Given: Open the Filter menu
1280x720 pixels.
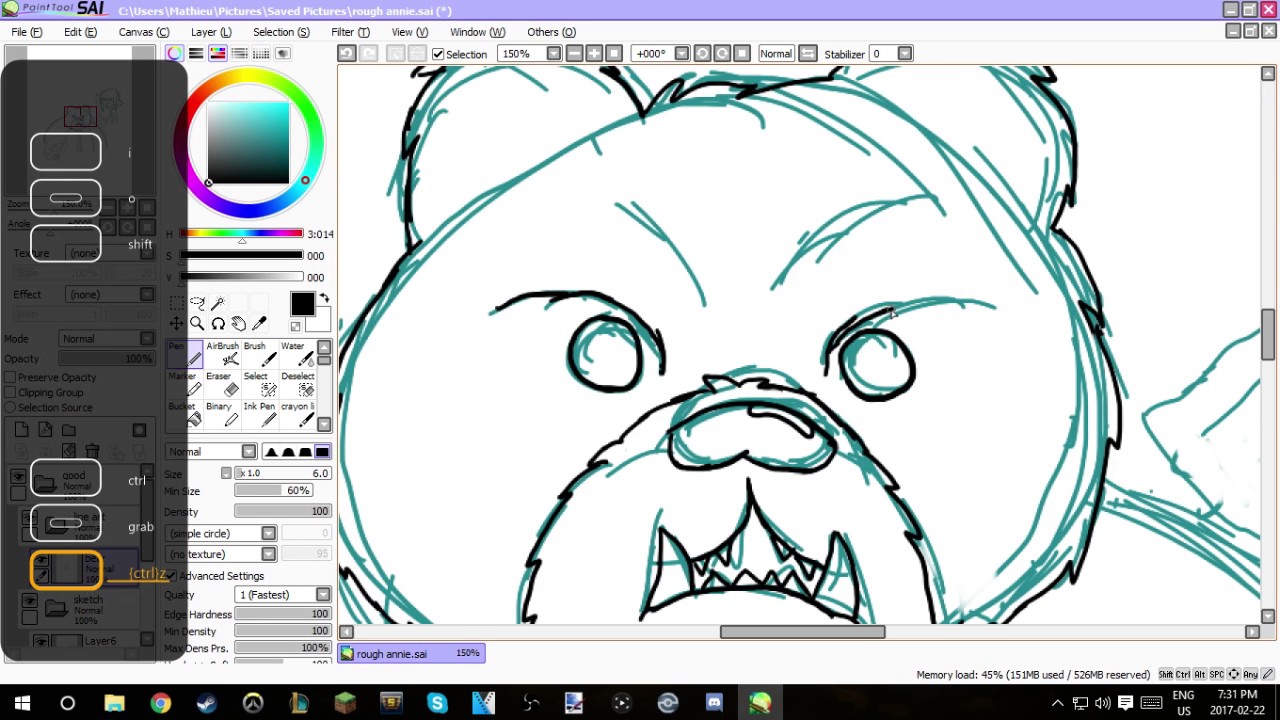Looking at the screenshot, I should coord(350,32).
